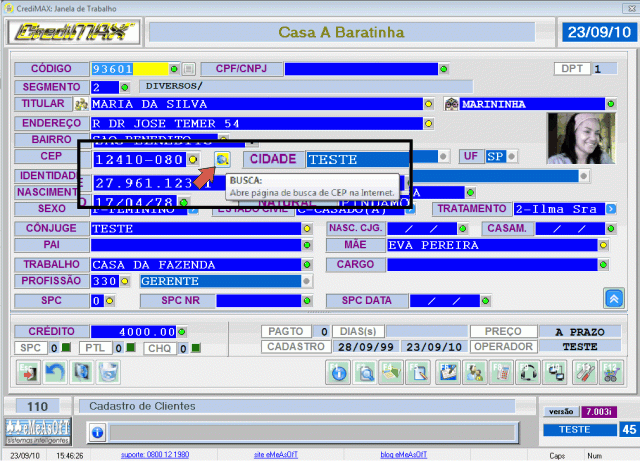Expand panel with blue double-chevron button
Viewport: 640px width, 461px height.
(x=614, y=298)
